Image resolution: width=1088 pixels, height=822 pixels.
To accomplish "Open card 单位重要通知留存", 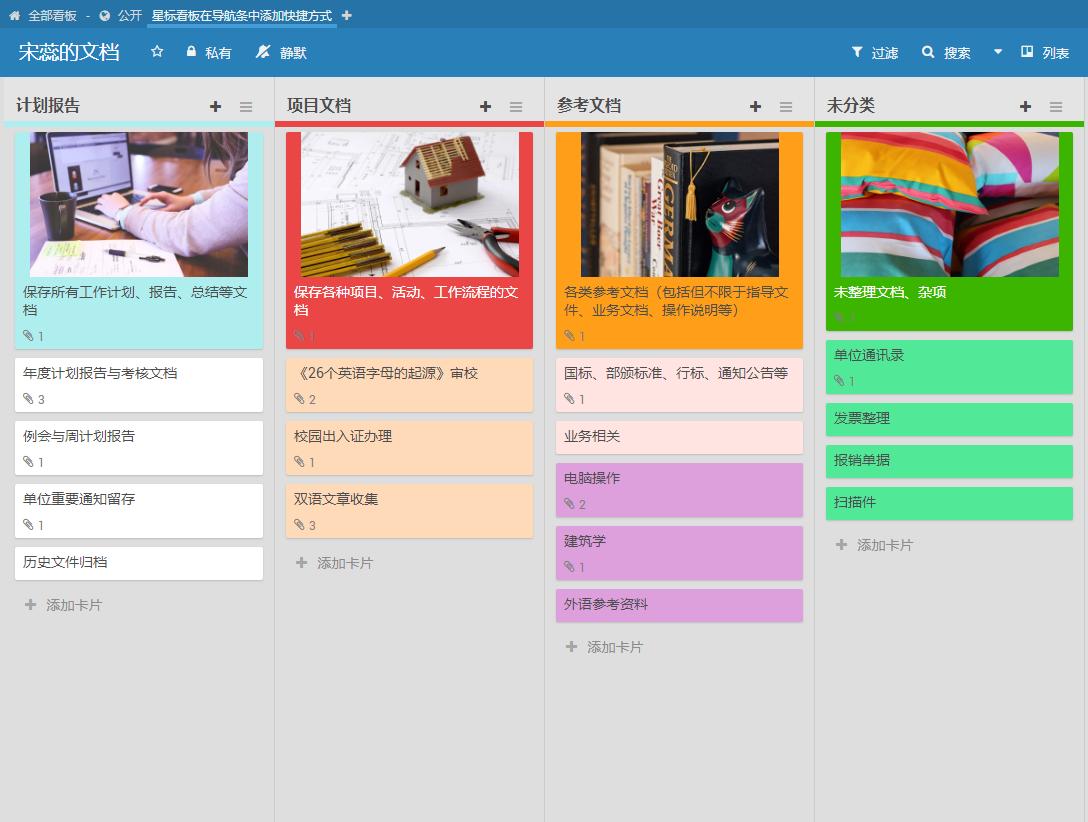I will pos(139,511).
